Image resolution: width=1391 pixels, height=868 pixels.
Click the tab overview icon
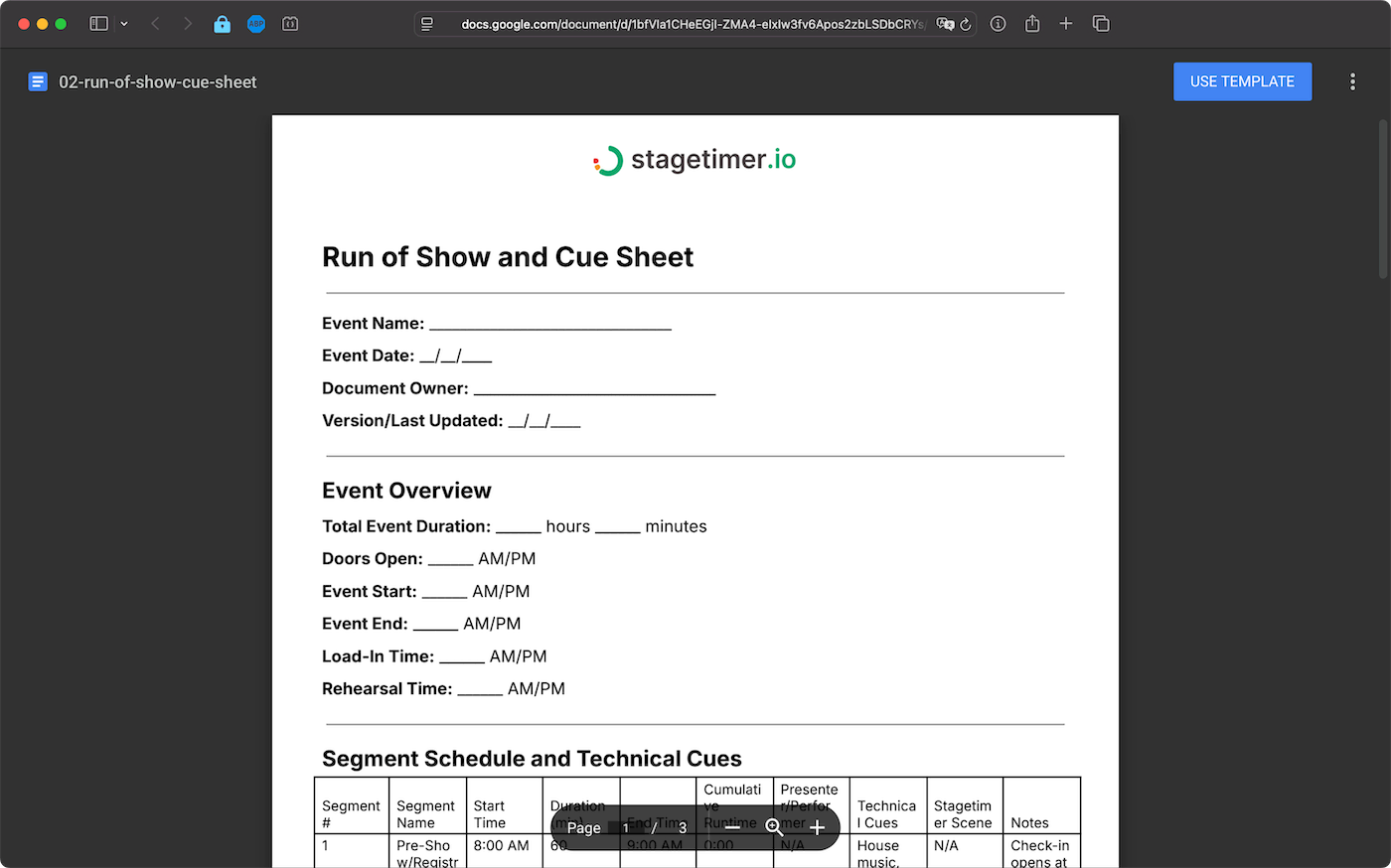click(1101, 23)
